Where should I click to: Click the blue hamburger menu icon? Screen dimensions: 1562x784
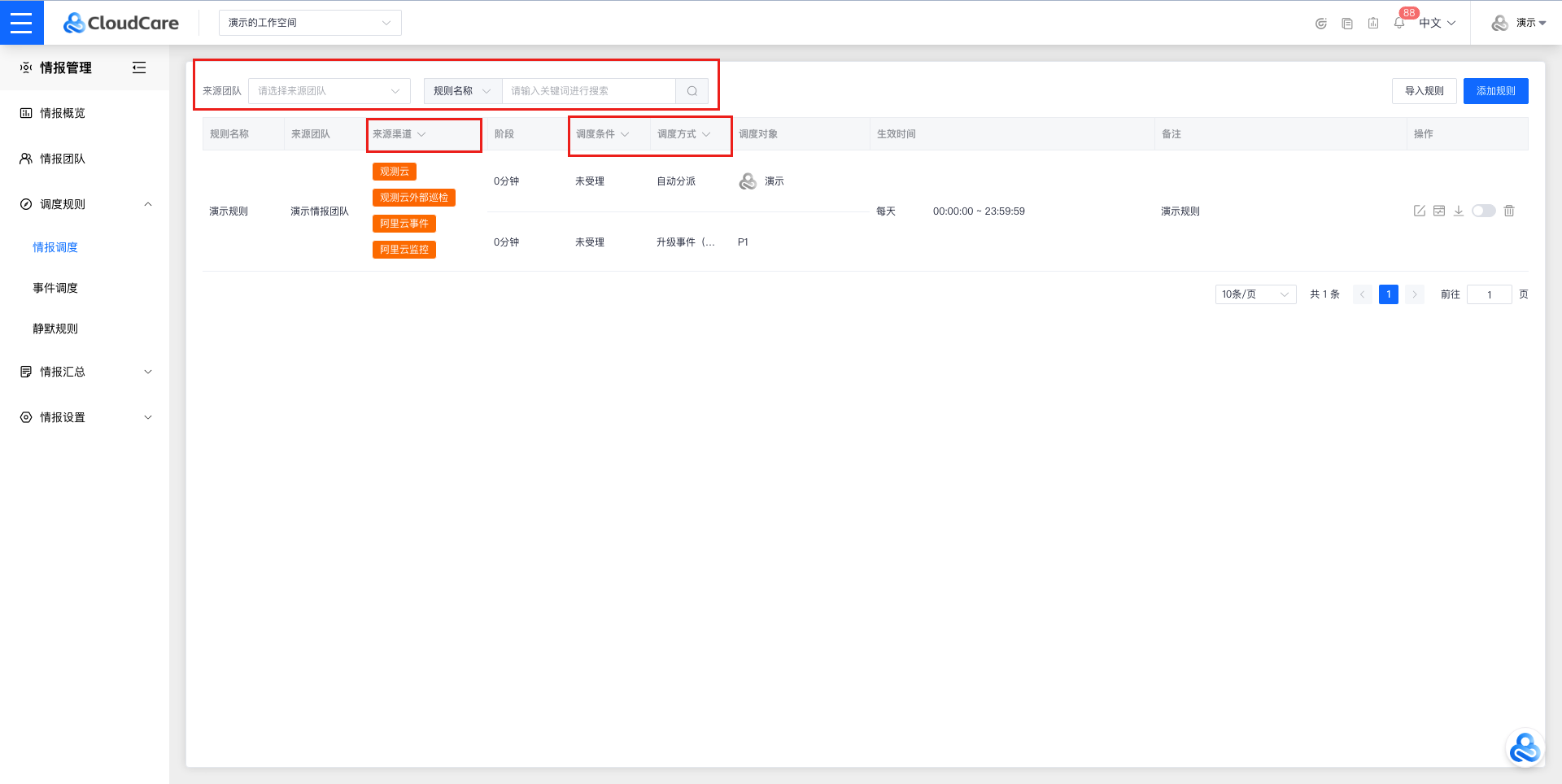(x=21, y=23)
